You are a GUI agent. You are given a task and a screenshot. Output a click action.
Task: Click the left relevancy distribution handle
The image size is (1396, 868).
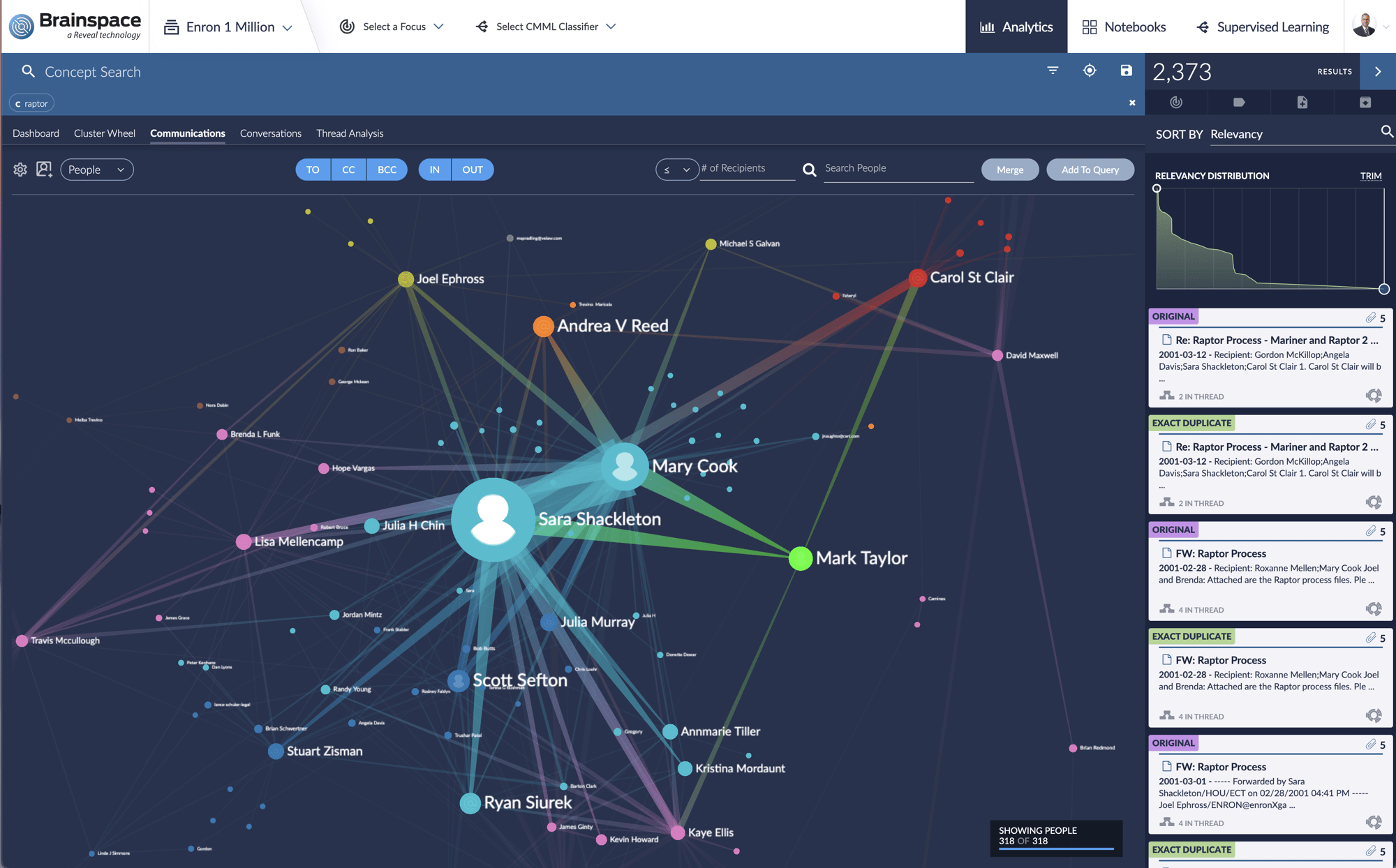pyautogui.click(x=1157, y=188)
